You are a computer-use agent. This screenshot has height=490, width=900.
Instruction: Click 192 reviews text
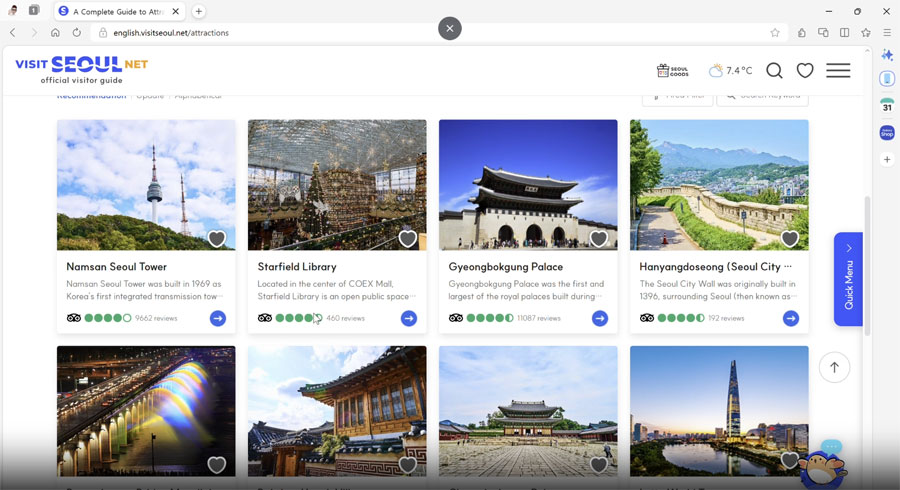726,318
